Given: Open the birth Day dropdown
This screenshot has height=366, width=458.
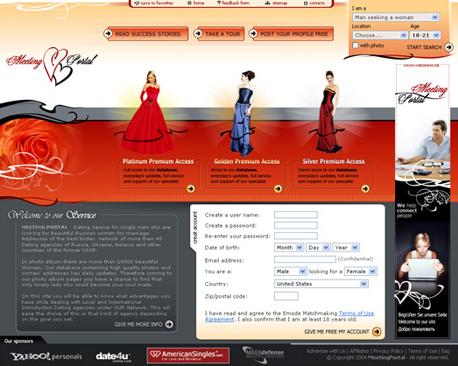Looking at the screenshot, I should click(x=318, y=247).
